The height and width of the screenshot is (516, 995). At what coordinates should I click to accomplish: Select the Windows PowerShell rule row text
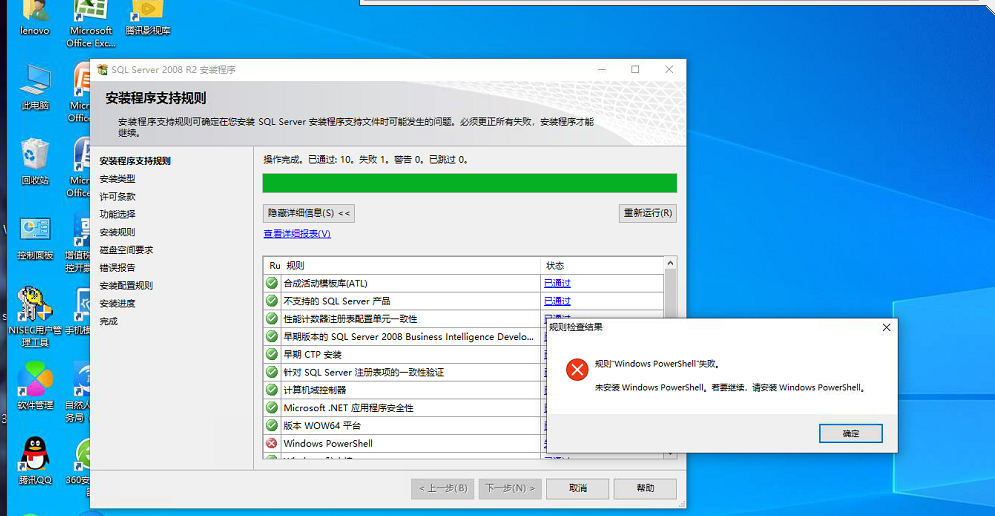click(x=328, y=444)
